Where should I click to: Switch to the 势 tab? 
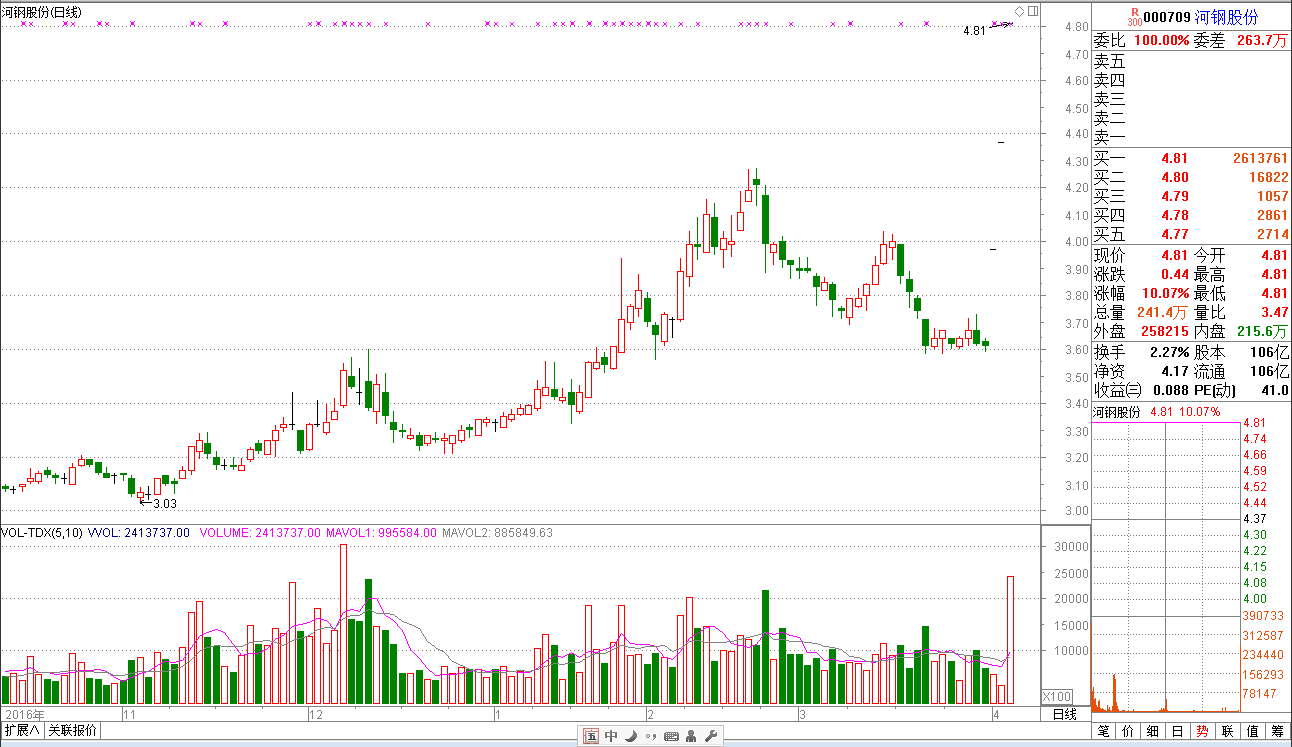pyautogui.click(x=1202, y=731)
